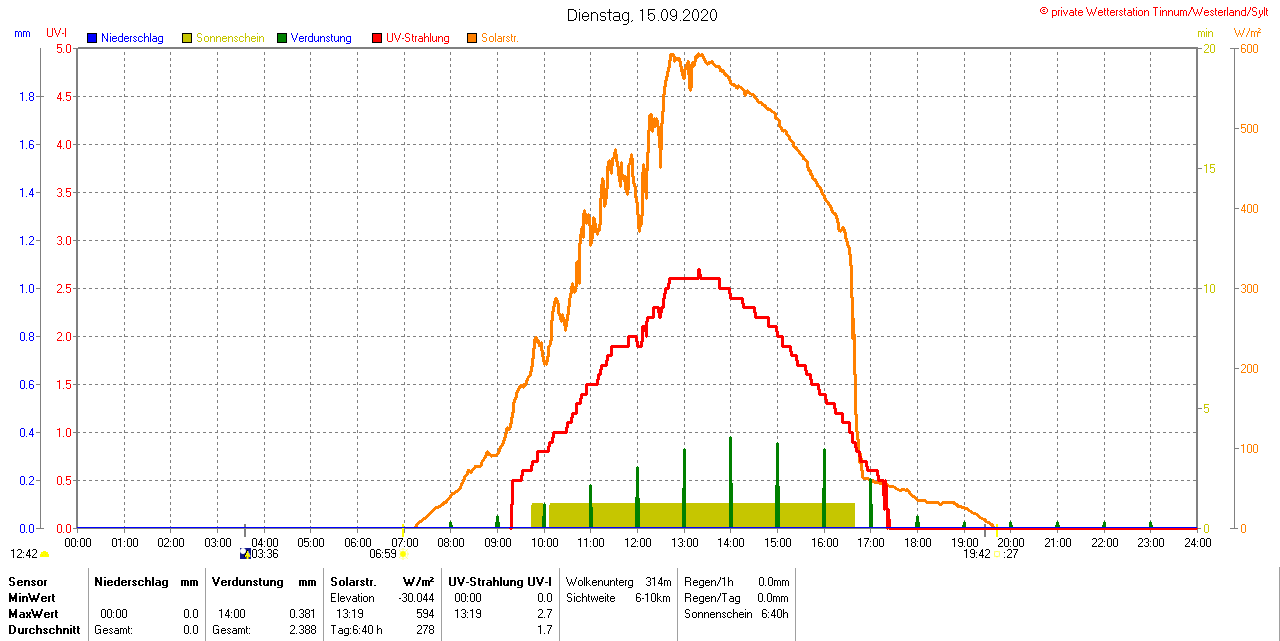Image resolution: width=1280 pixels, height=641 pixels.
Task: Click the solar maximum value 594
Action: tap(425, 613)
